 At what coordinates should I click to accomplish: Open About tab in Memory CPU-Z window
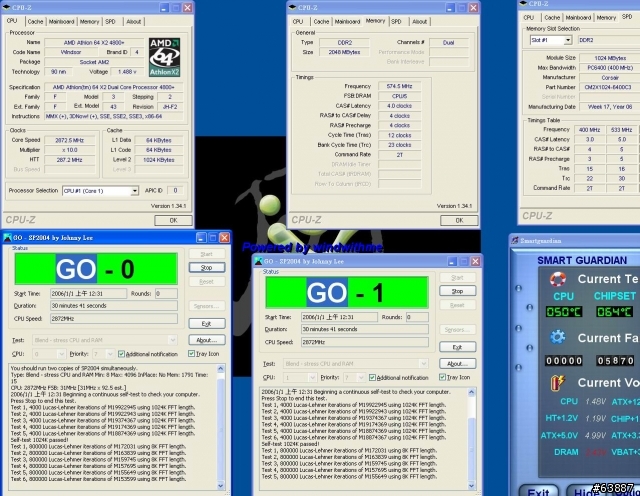(x=419, y=22)
